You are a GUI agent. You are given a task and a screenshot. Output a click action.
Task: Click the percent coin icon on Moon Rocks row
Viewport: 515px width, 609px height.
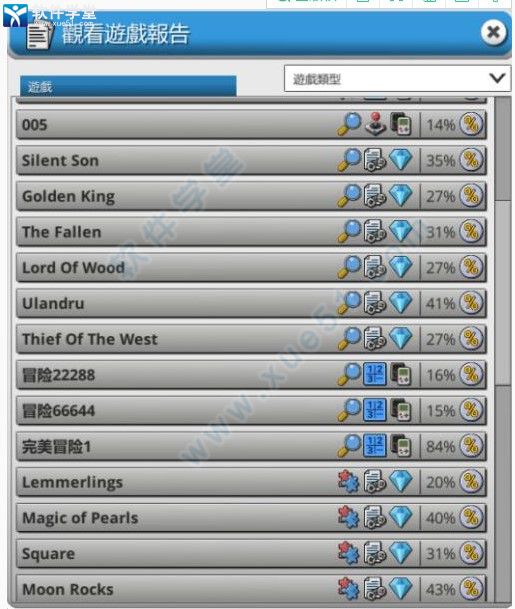(x=471, y=589)
